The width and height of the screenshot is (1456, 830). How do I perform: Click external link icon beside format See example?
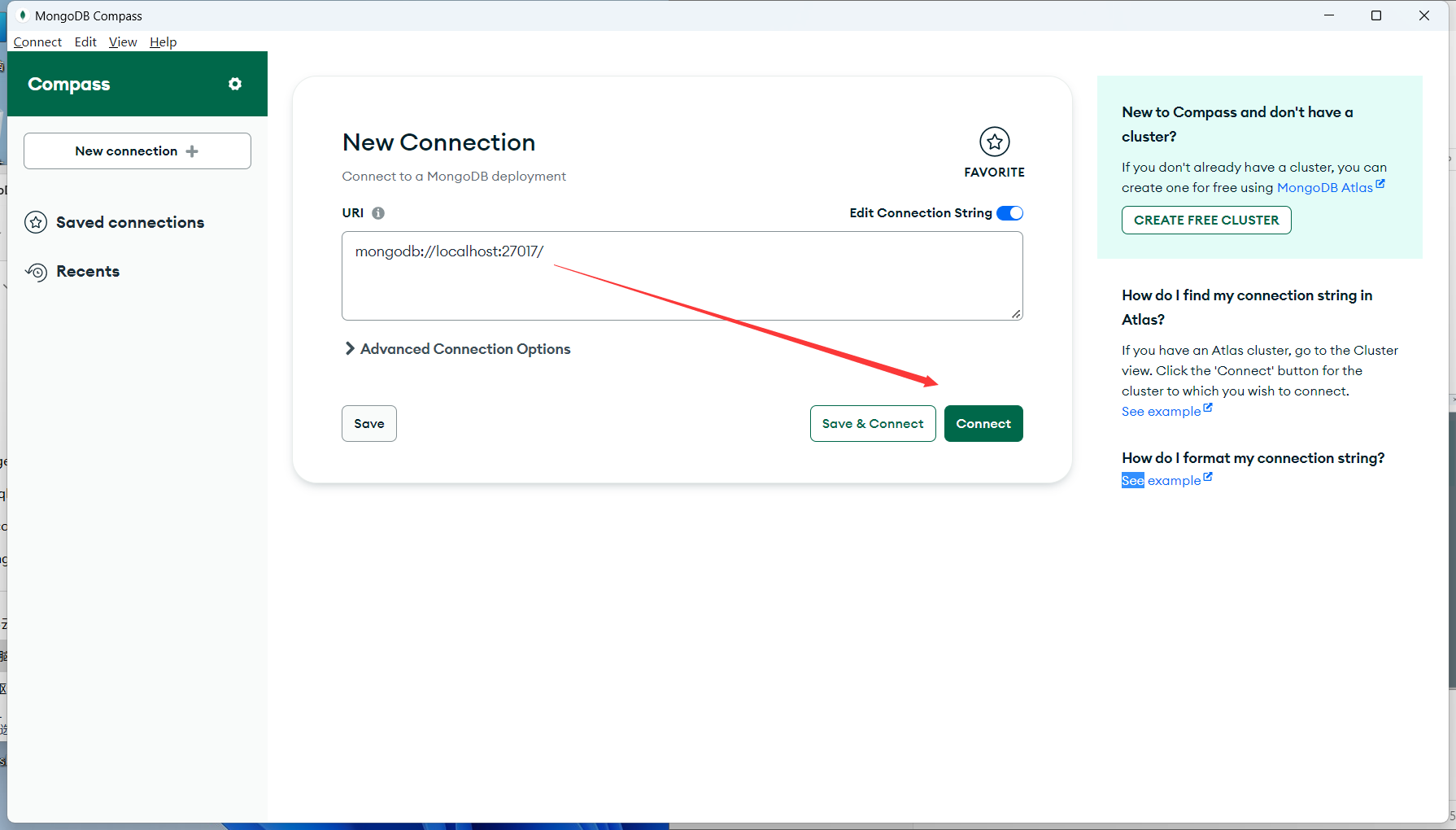(x=1208, y=478)
